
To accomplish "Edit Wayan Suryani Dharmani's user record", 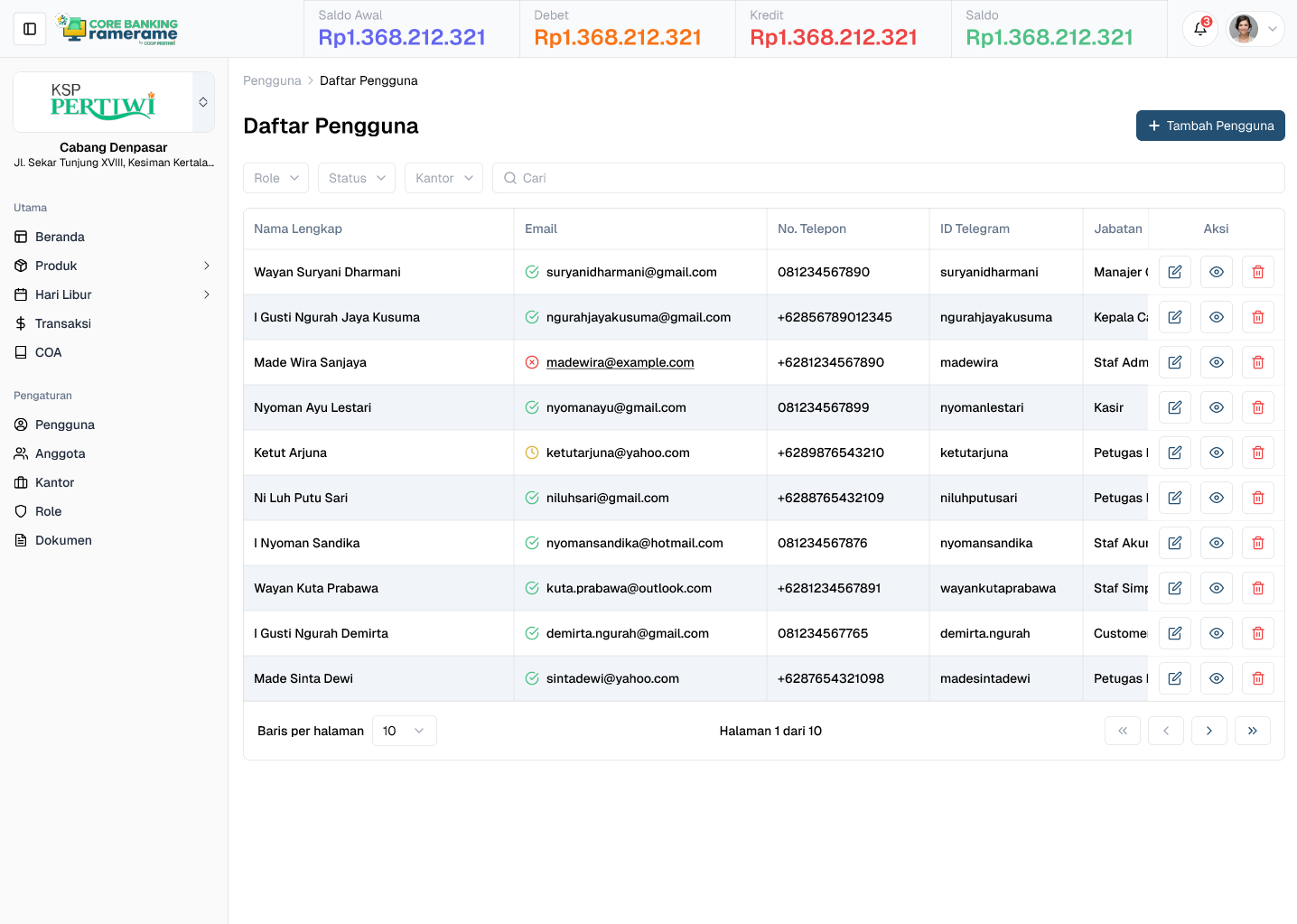I will [1174, 272].
